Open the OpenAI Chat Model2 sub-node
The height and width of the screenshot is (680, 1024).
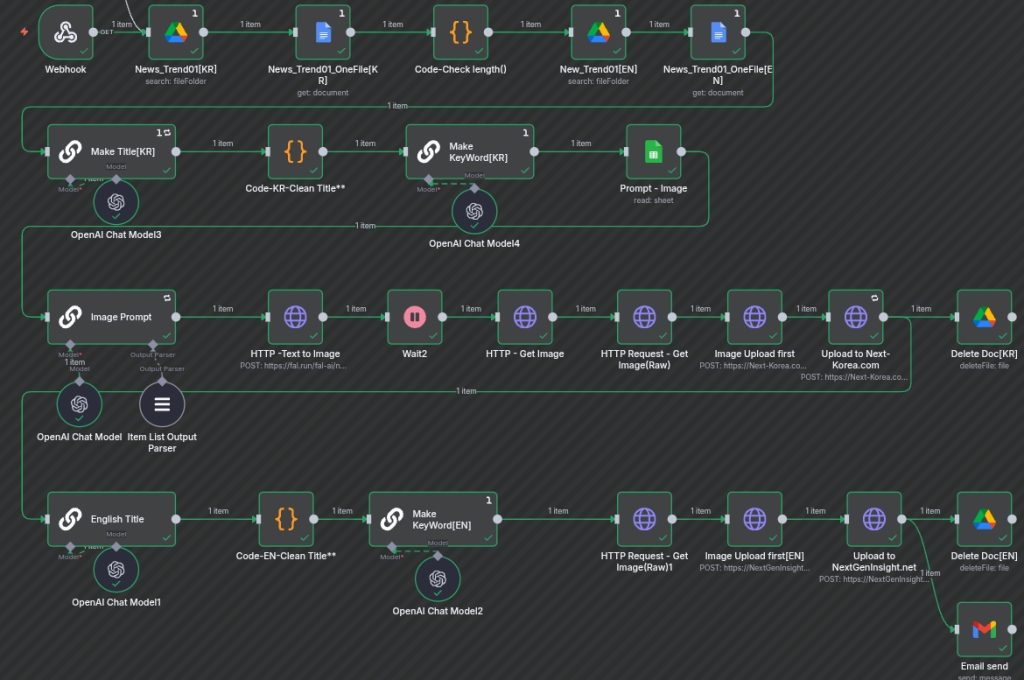[437, 579]
